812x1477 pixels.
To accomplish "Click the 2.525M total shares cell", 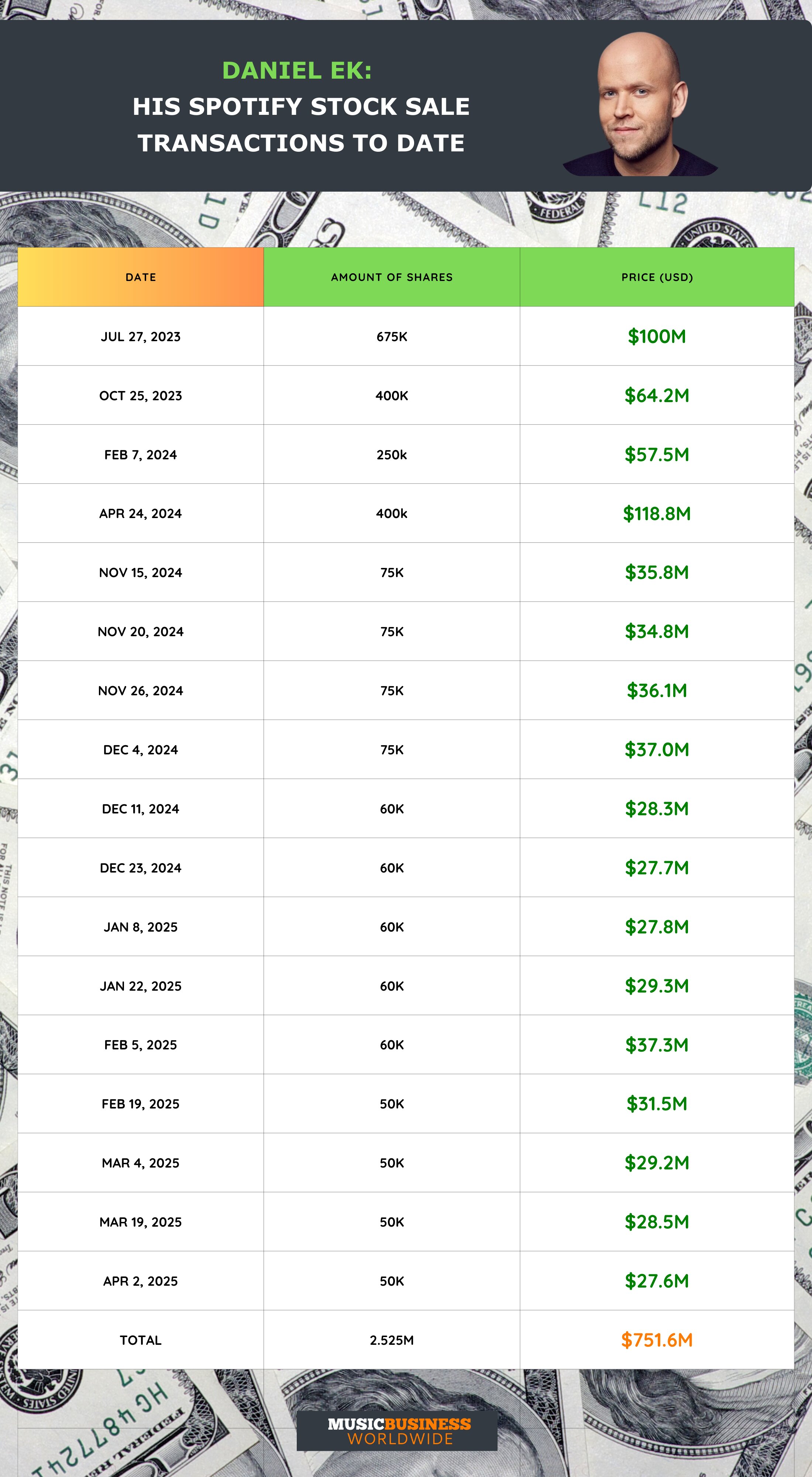I will click(x=392, y=1340).
